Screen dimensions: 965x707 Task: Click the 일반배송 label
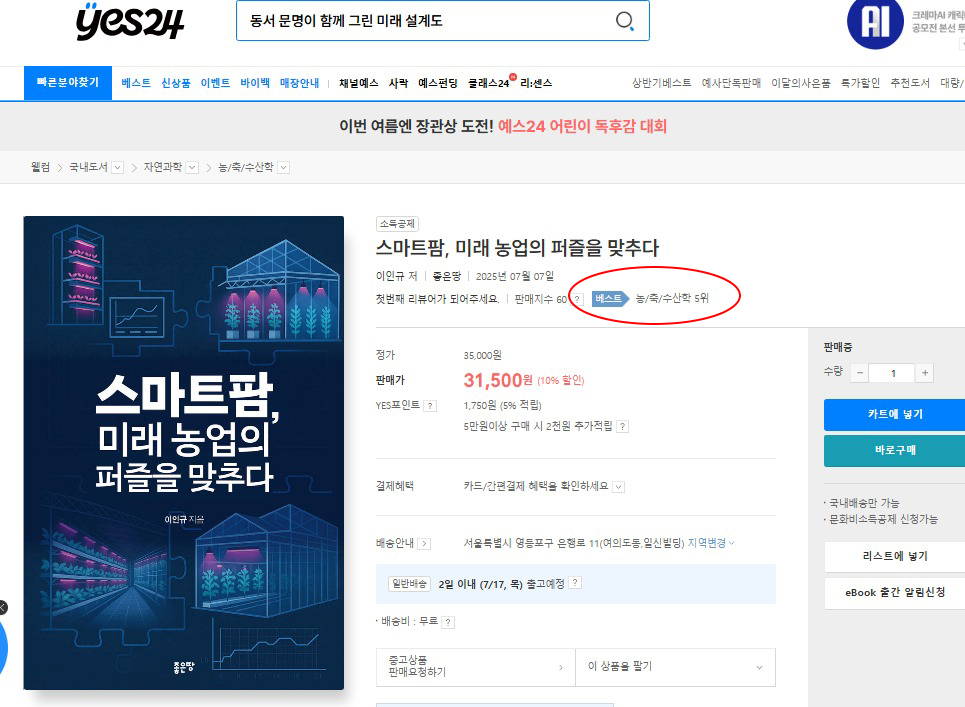tap(409, 583)
